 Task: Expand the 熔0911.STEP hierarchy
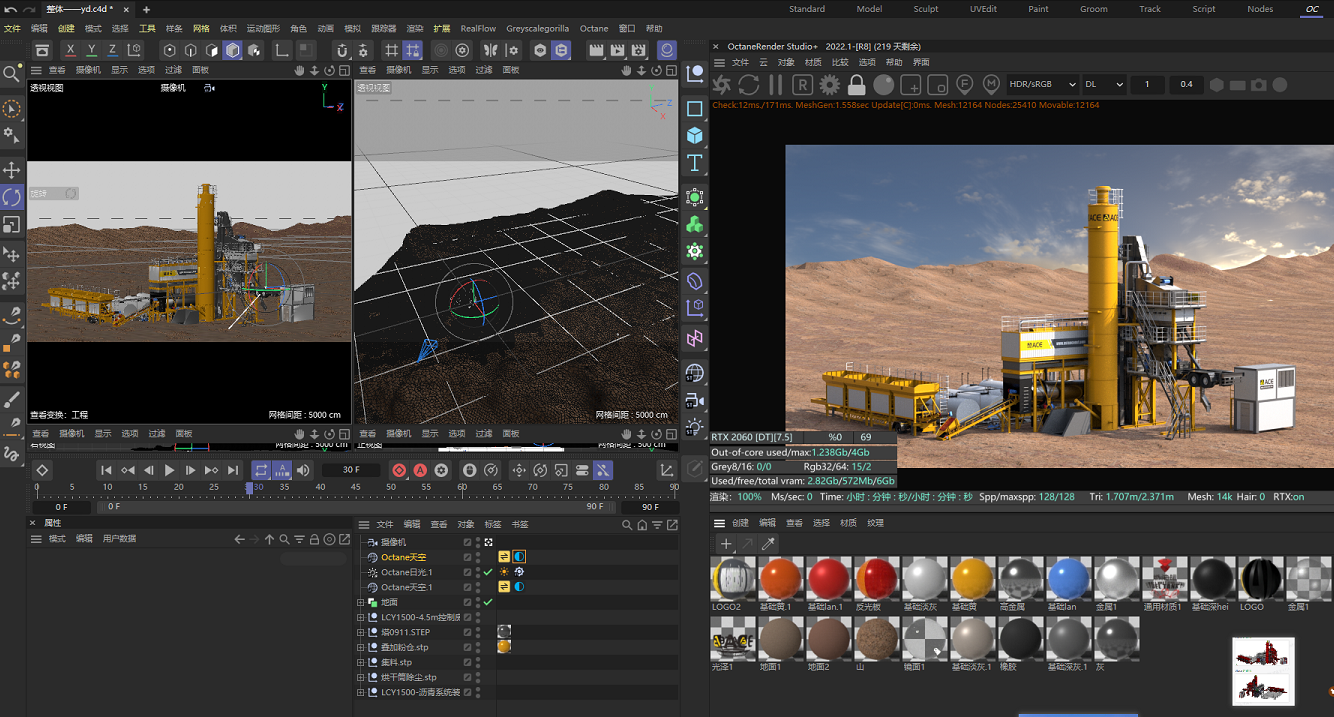click(x=360, y=633)
